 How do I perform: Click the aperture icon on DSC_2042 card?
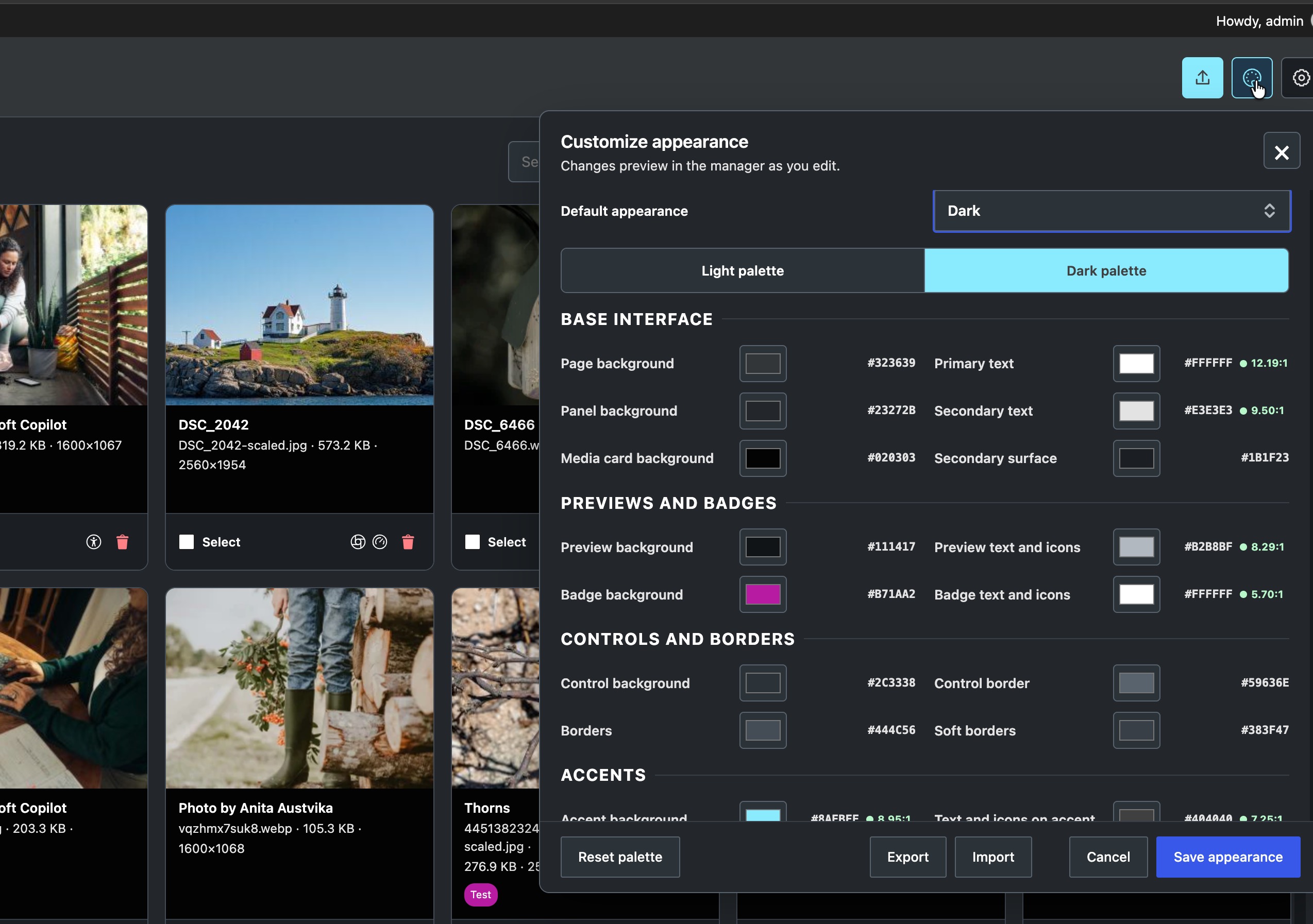tap(358, 542)
